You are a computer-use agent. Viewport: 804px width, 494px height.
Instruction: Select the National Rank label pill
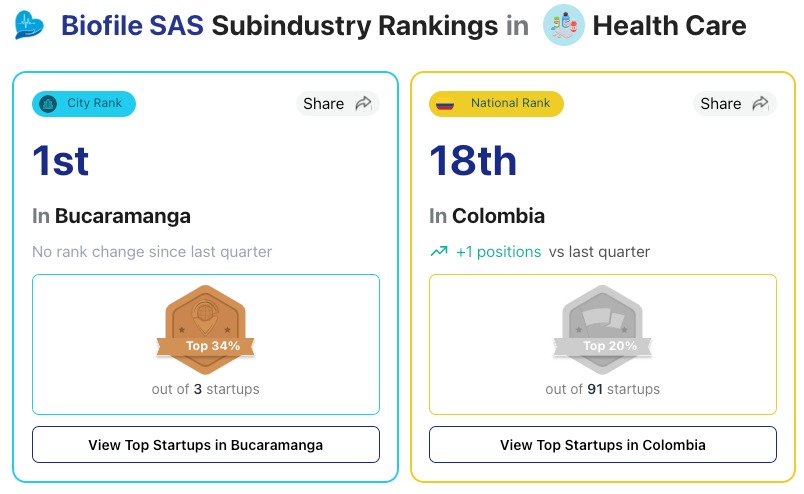point(496,104)
